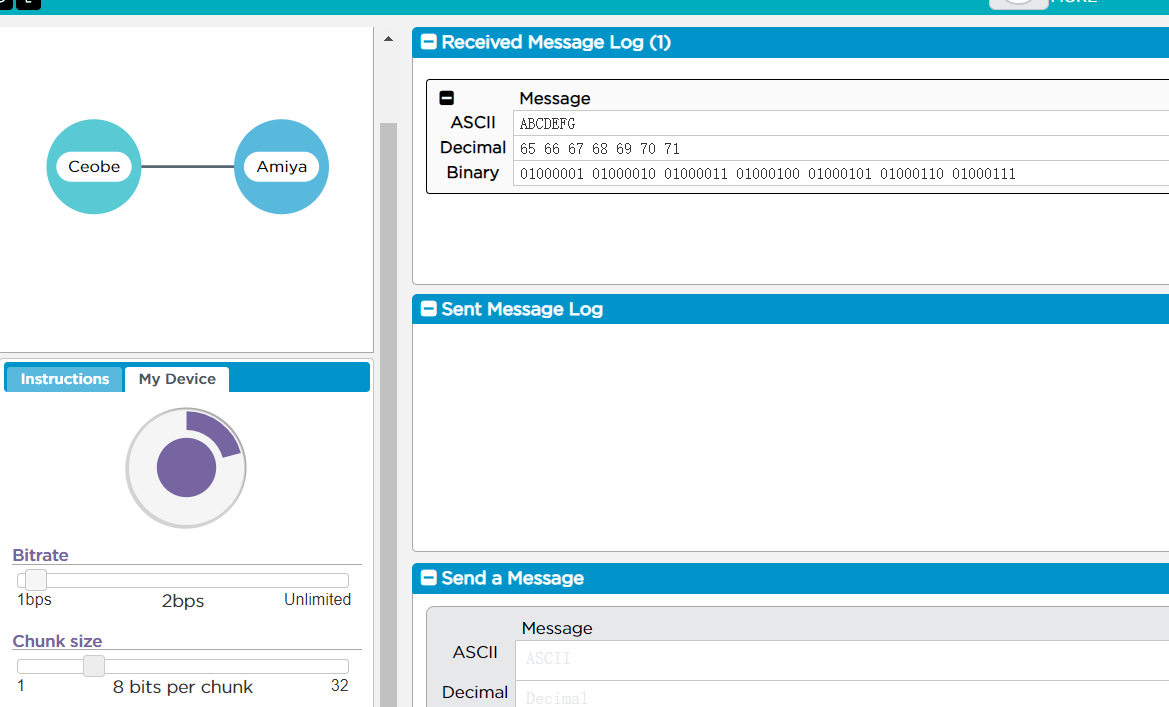
Task: Click the 1bps bitrate label
Action: click(x=34, y=600)
